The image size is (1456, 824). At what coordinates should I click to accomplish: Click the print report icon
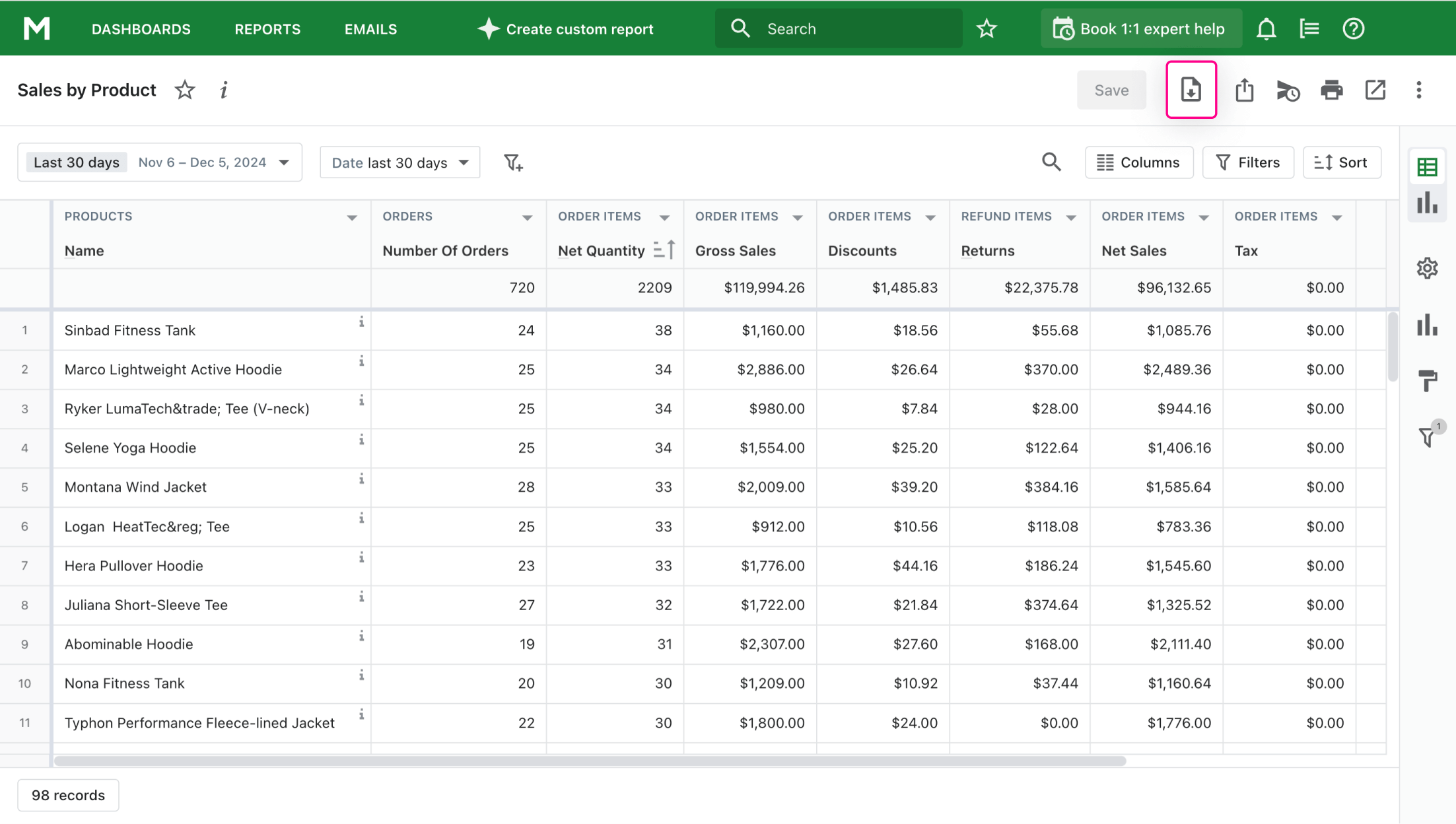click(x=1331, y=90)
